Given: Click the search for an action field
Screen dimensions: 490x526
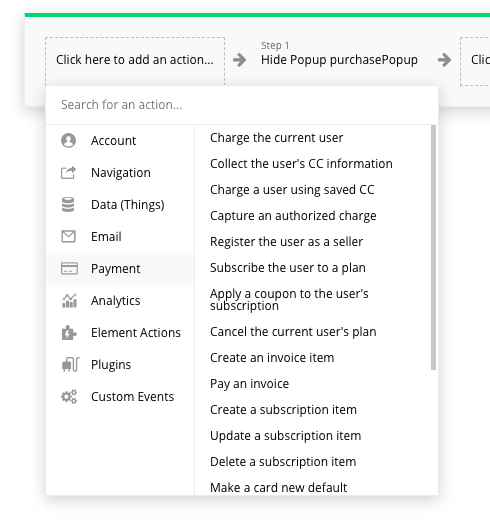Looking at the screenshot, I should pos(242,105).
